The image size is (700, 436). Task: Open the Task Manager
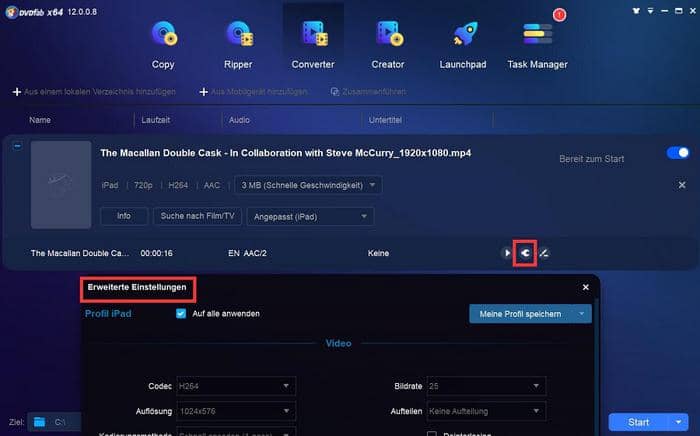pyautogui.click(x=538, y=45)
